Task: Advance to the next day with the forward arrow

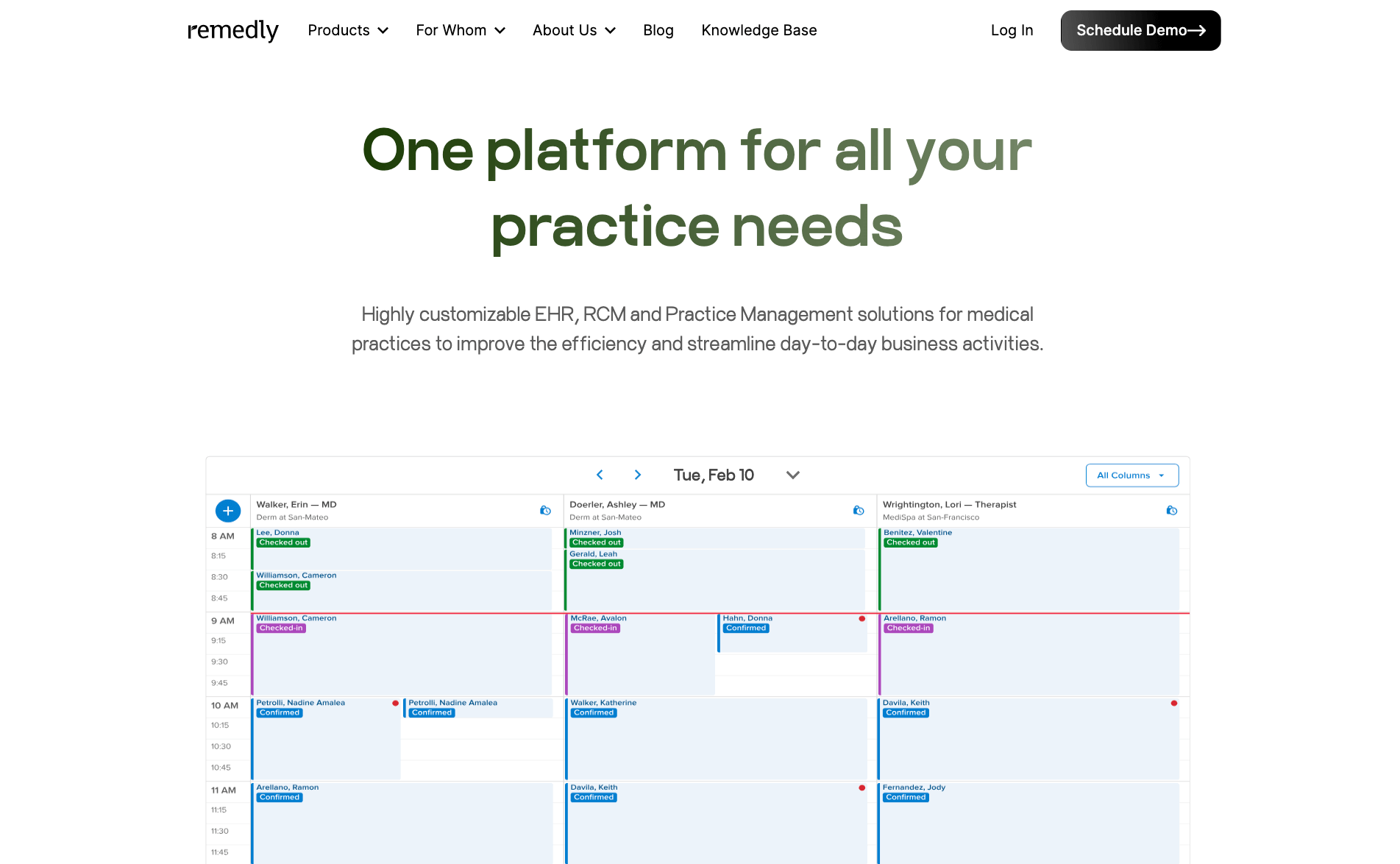Action: click(x=637, y=475)
